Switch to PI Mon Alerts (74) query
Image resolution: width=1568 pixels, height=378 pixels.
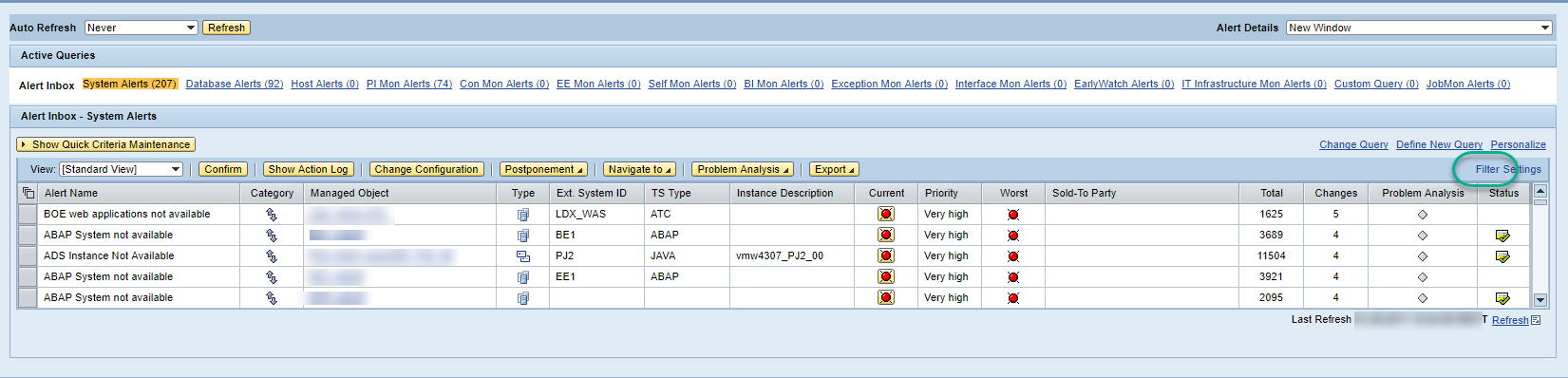tap(409, 84)
